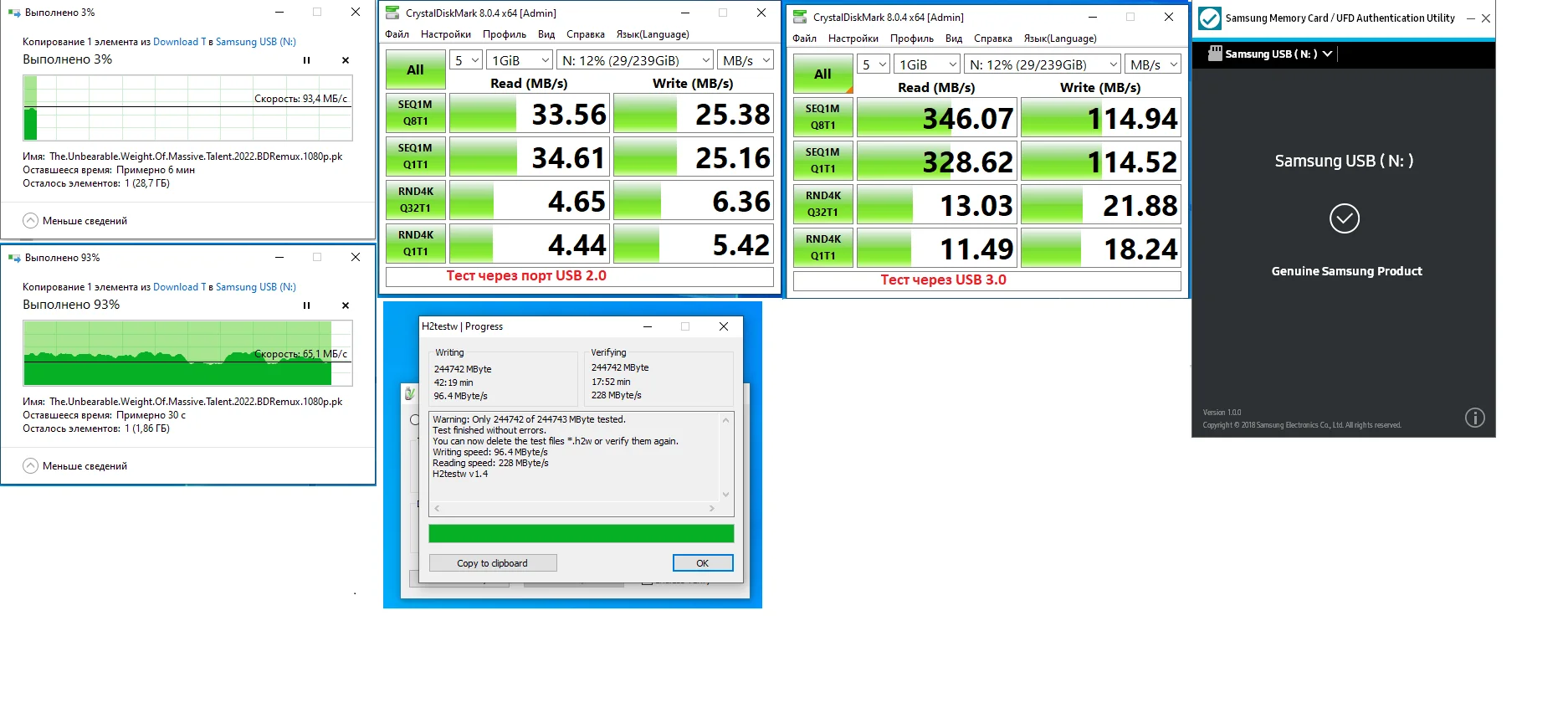
Task: Run SEQ1M Q8T1 test in USB 3.0 window
Action: 823,117
